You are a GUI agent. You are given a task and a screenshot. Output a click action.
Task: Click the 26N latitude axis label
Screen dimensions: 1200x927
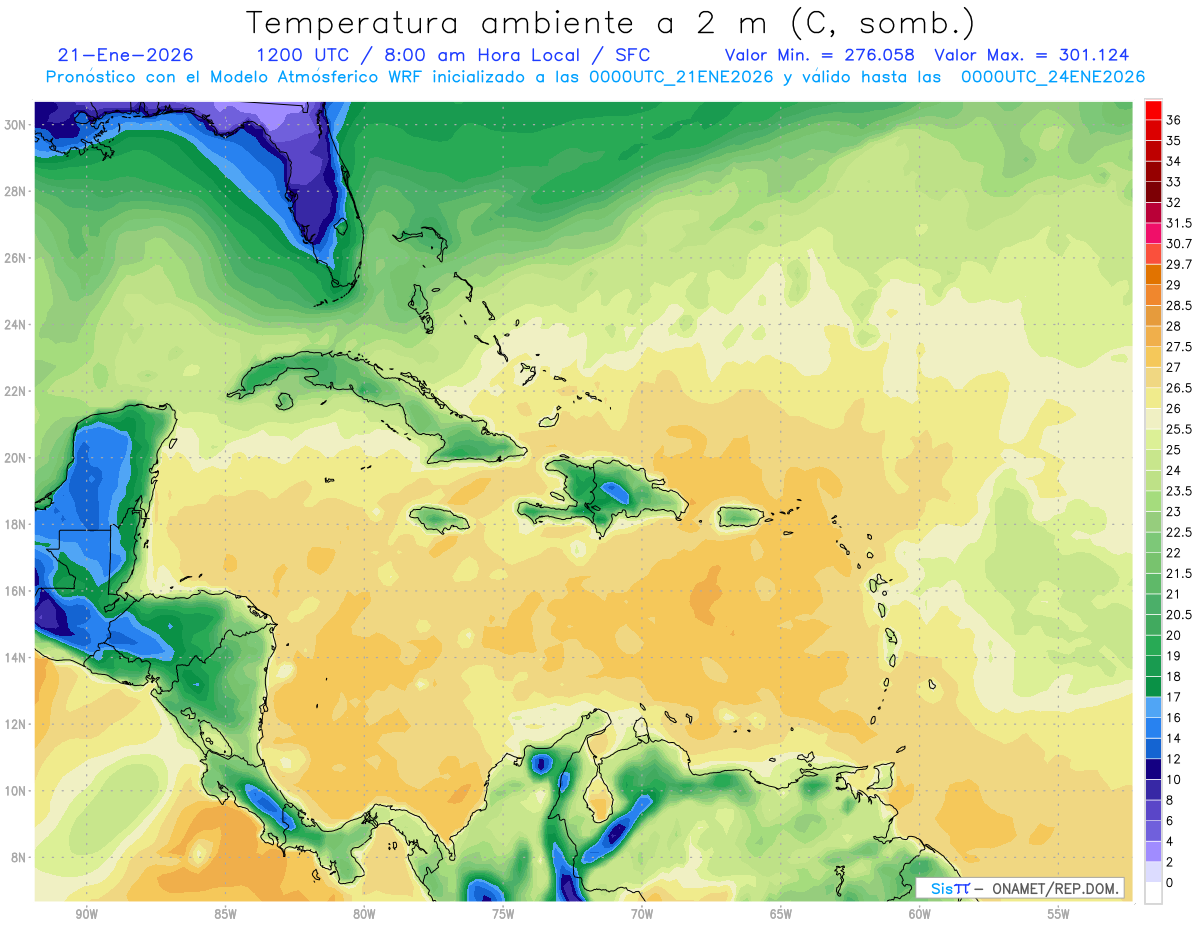pyautogui.click(x=15, y=258)
